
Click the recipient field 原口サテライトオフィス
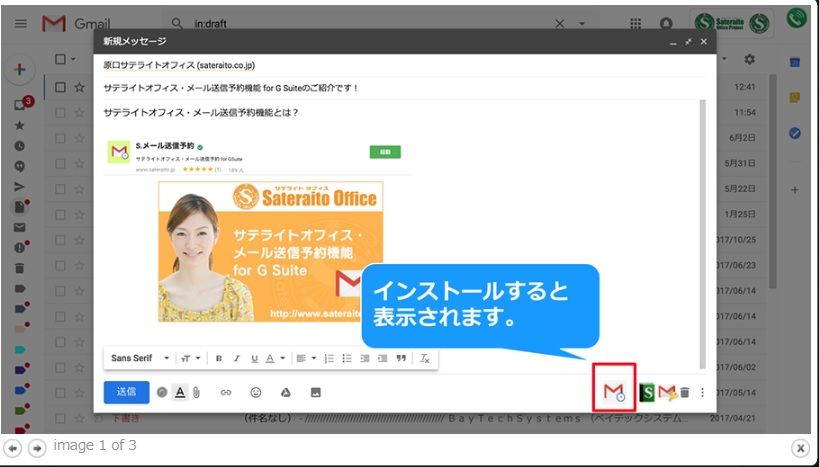[x=179, y=65]
